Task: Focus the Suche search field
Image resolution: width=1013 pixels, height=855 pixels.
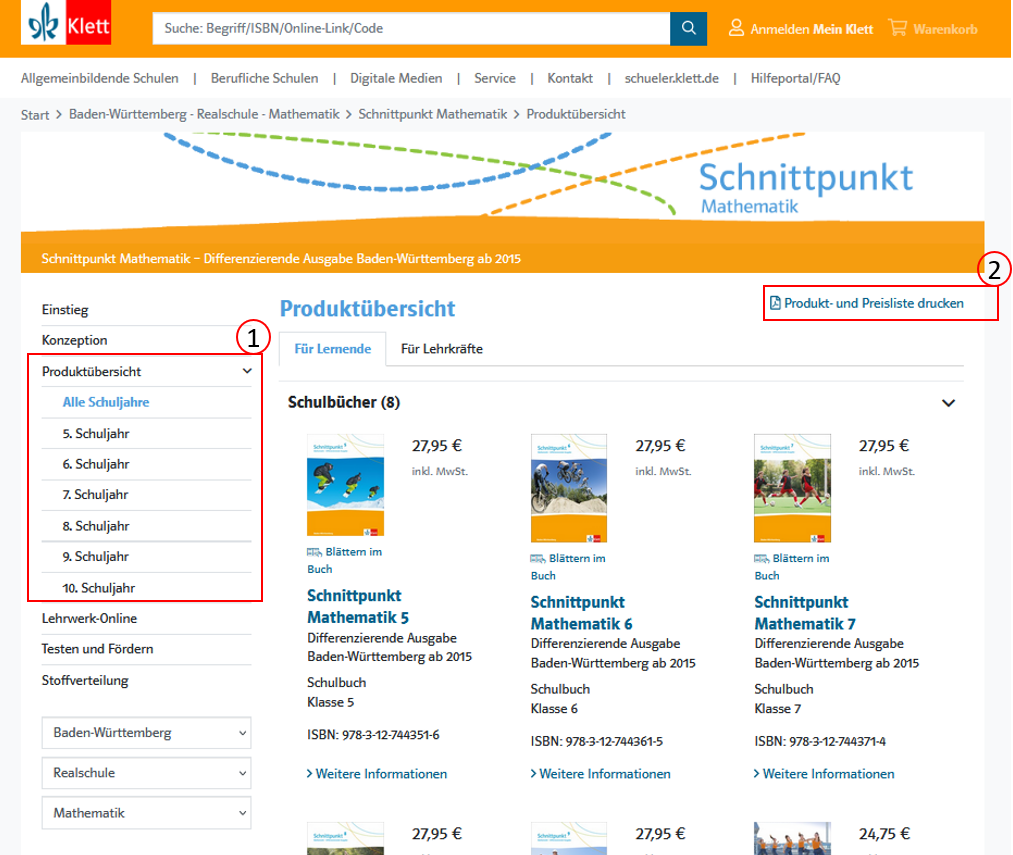Action: tap(411, 28)
